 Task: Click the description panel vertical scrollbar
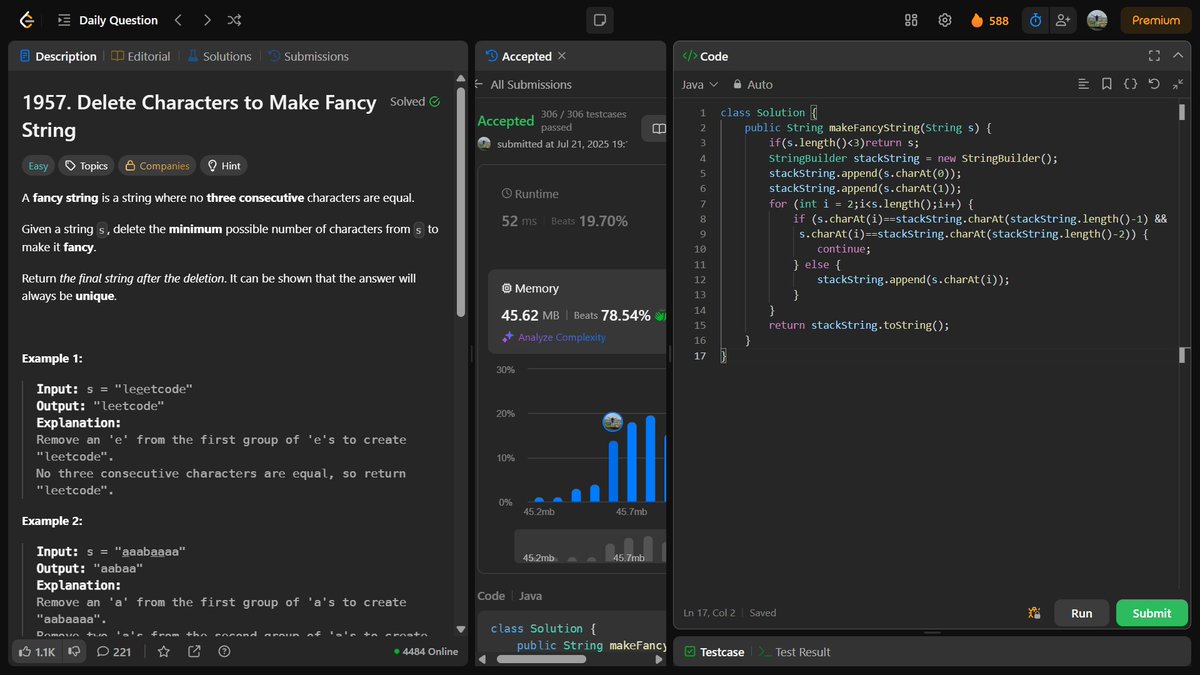pos(461,200)
